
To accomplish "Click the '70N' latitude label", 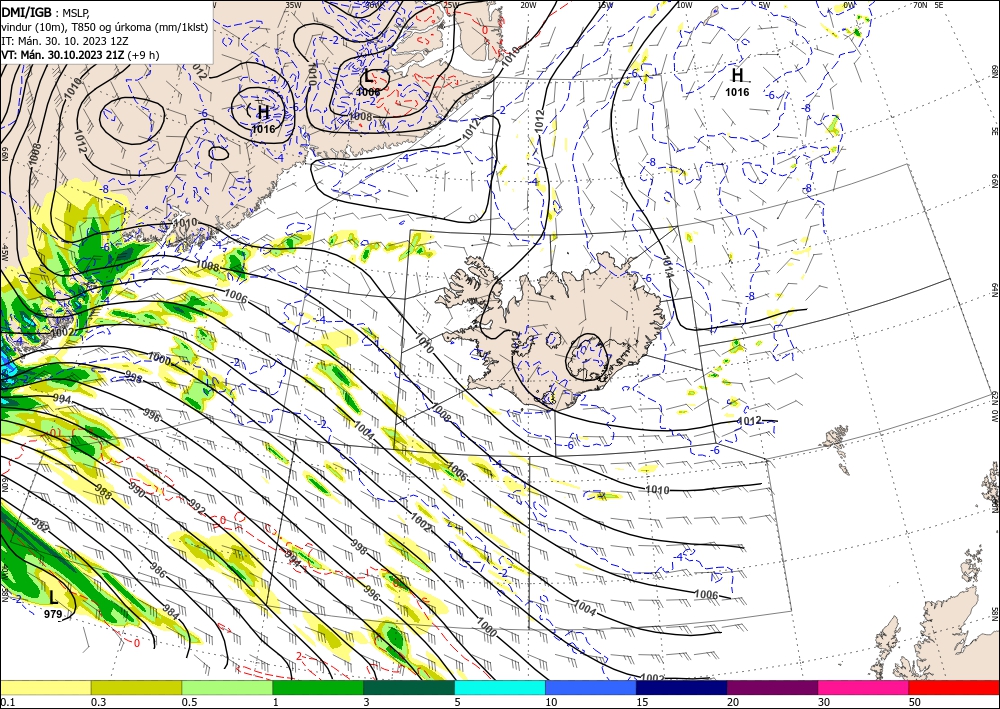I will [x=920, y=5].
